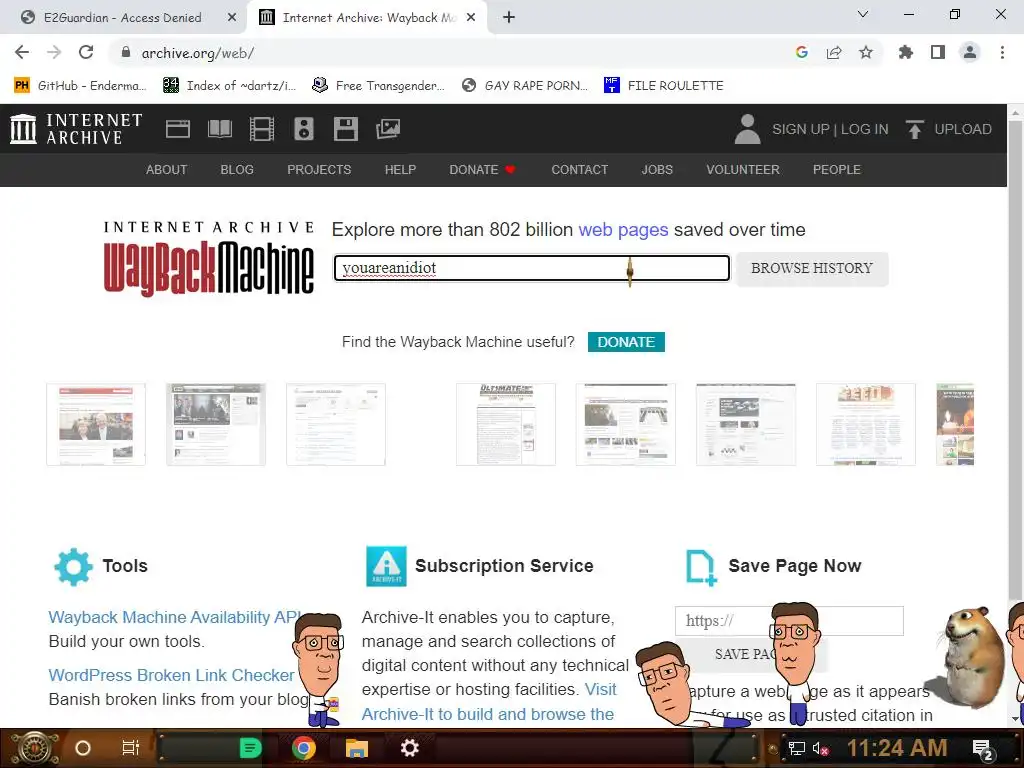Open the PROJECTS menu item
This screenshot has width=1024, height=768.
(x=319, y=170)
